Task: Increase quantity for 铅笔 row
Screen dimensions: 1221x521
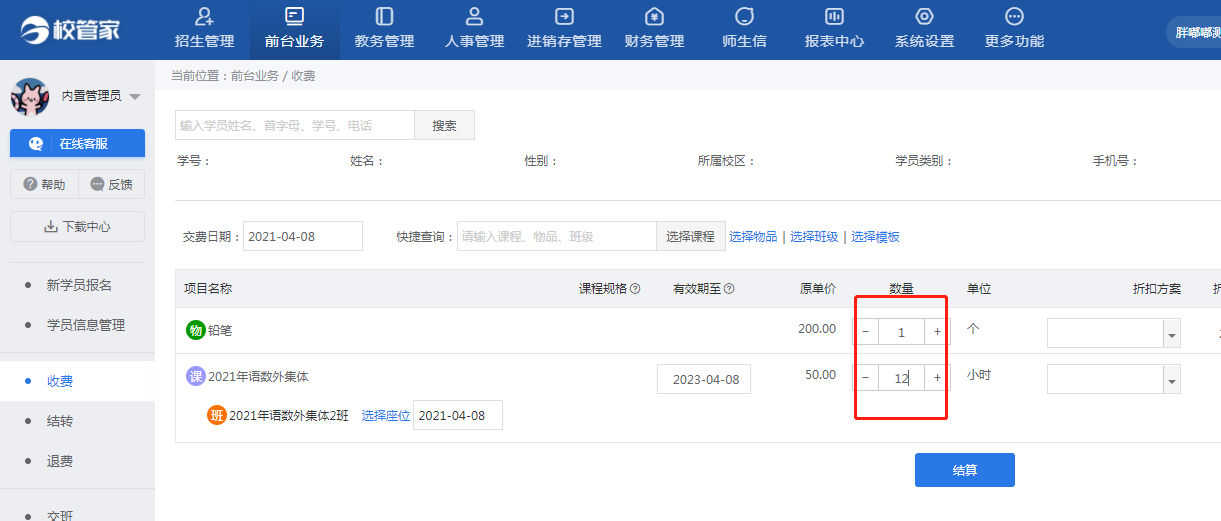Action: 937,332
